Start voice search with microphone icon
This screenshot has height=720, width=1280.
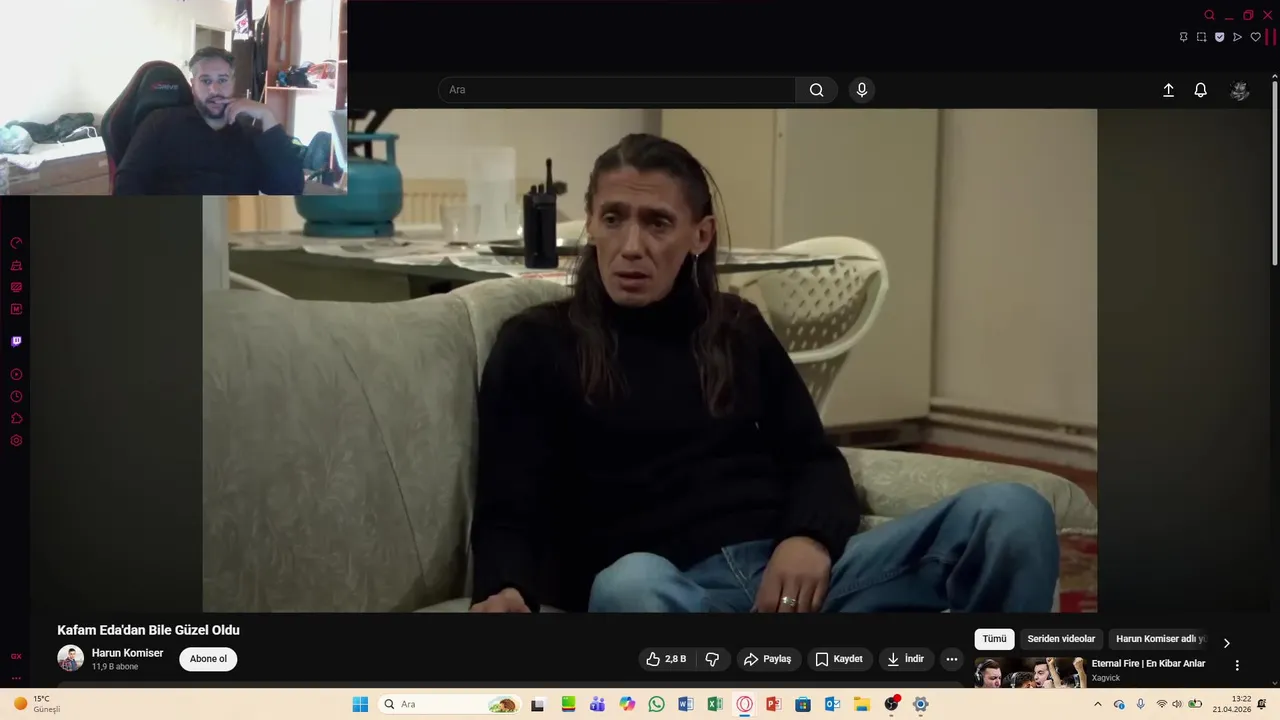pyautogui.click(x=862, y=90)
